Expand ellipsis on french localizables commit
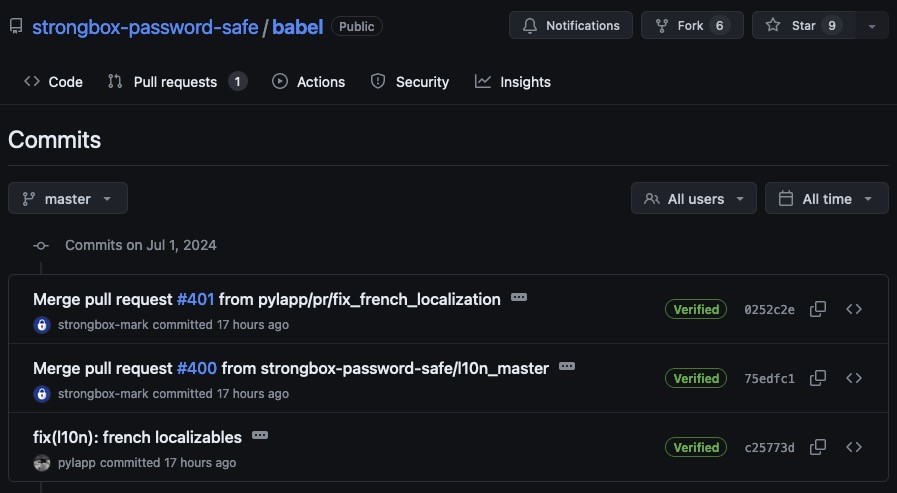This screenshot has width=897, height=493. coord(260,435)
